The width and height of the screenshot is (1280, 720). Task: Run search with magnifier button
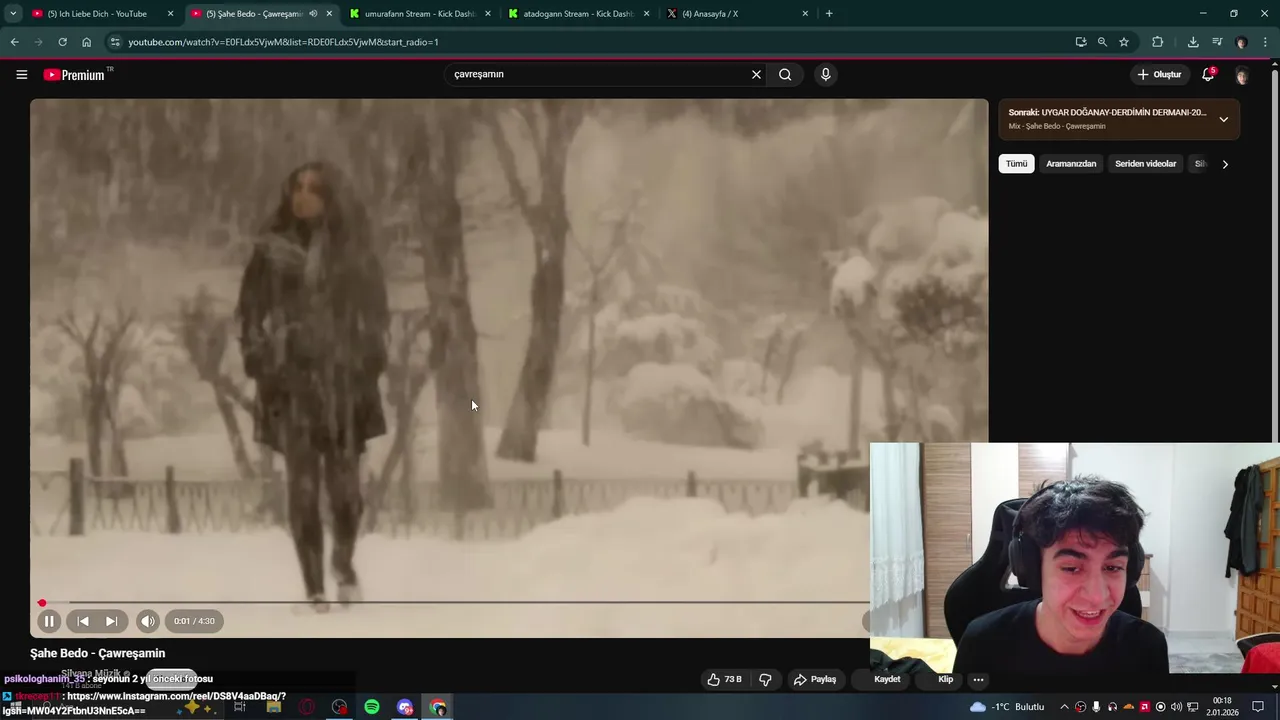point(785,74)
